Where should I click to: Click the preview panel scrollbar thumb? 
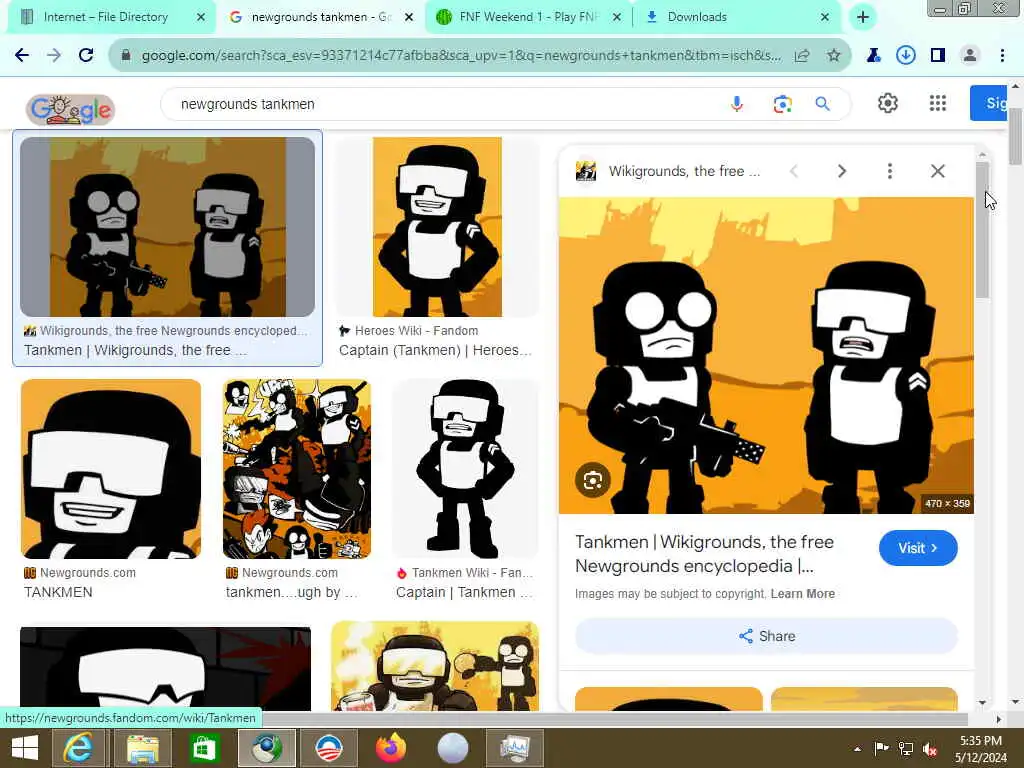click(982, 230)
